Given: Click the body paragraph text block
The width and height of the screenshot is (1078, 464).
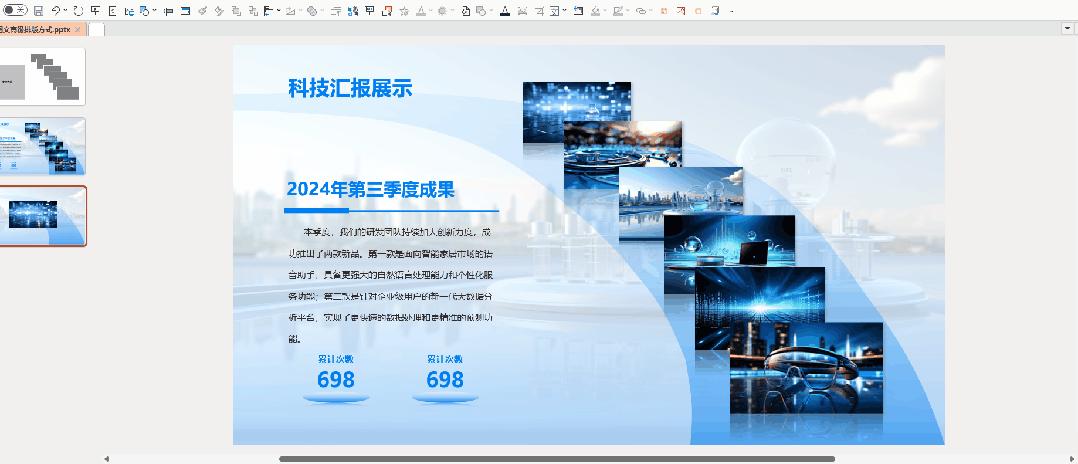Looking at the screenshot, I should (x=390, y=285).
